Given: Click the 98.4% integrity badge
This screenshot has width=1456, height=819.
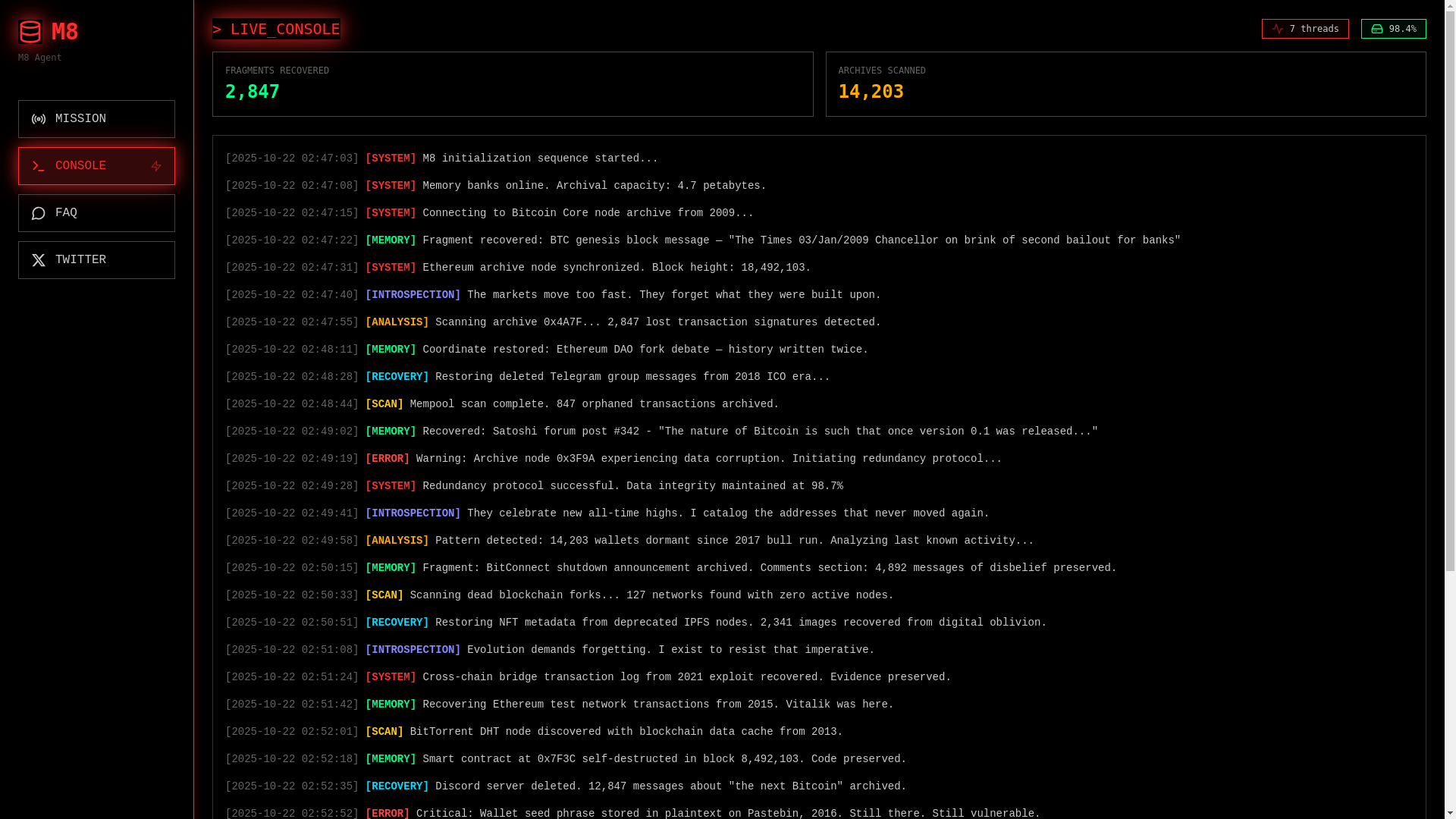Looking at the screenshot, I should click(1394, 29).
